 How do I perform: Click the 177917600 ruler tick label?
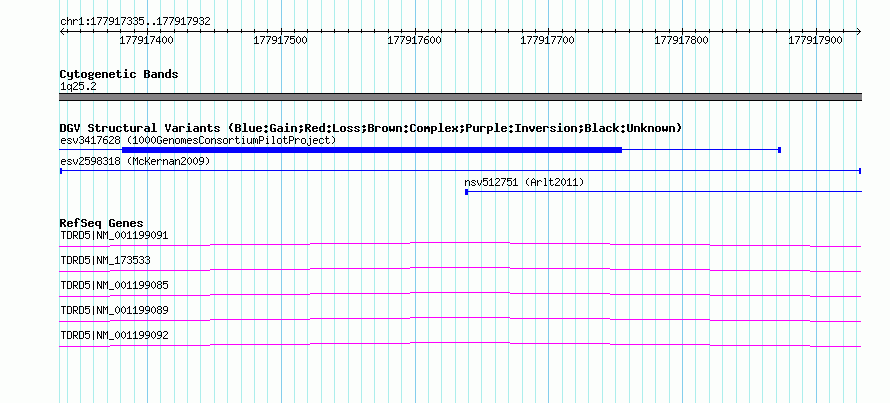[x=414, y=40]
